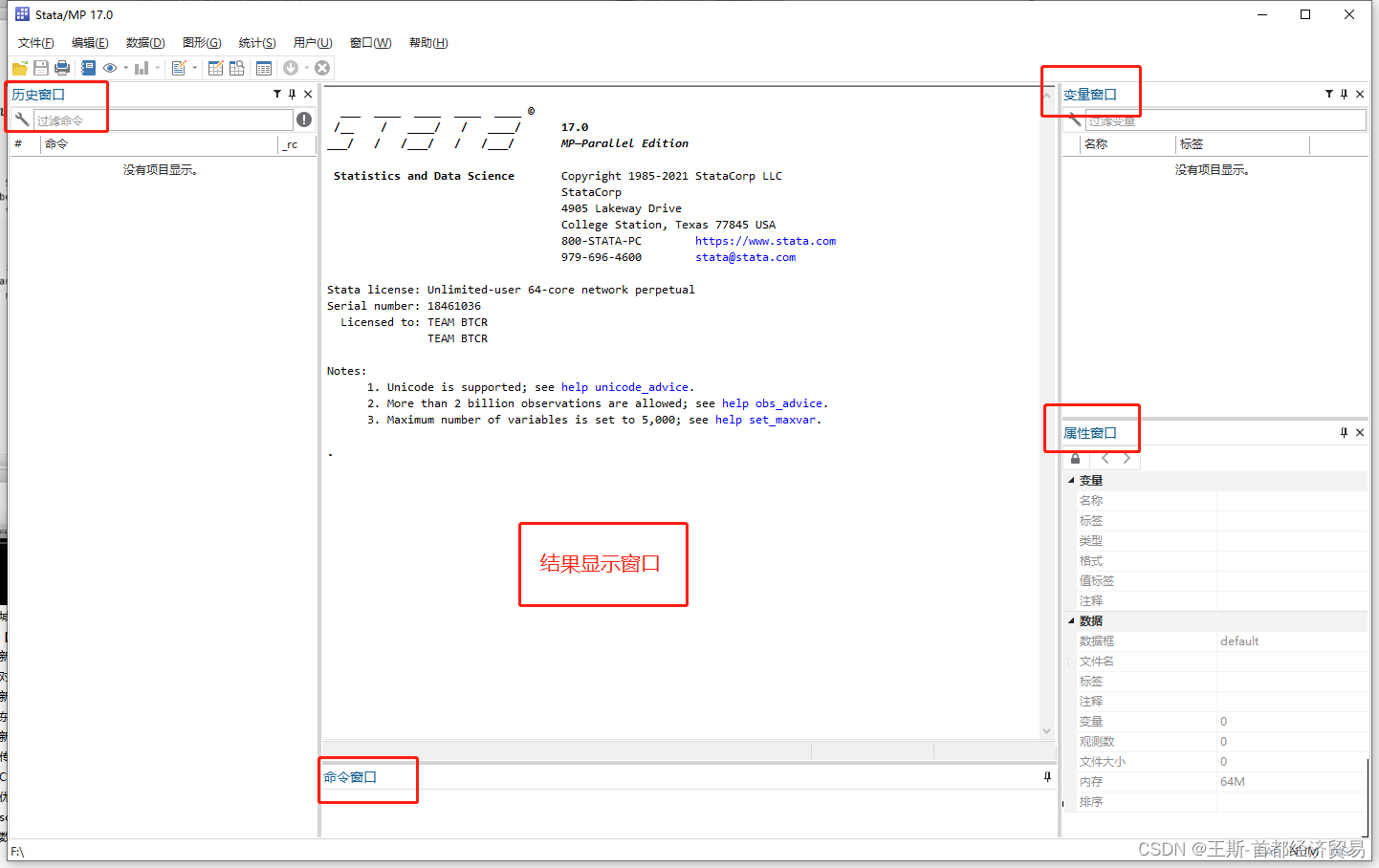Click the Save floppy disk icon
1379x868 pixels.
click(x=41, y=68)
